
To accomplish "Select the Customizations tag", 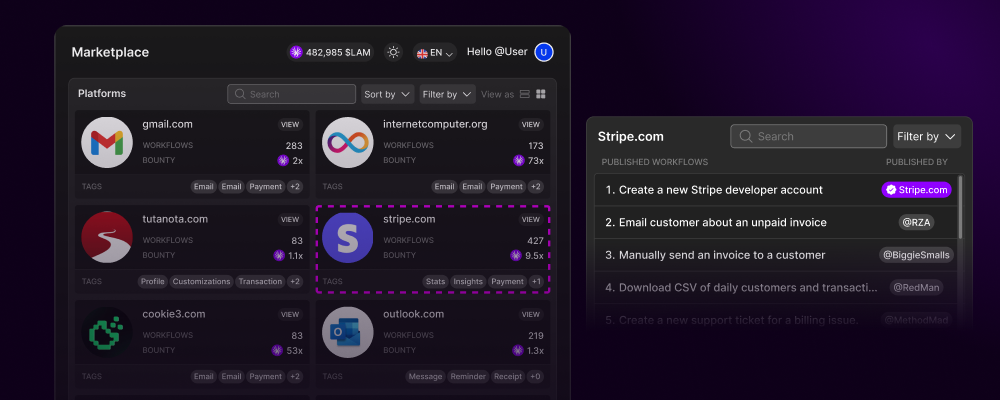I will pyautogui.click(x=202, y=281).
